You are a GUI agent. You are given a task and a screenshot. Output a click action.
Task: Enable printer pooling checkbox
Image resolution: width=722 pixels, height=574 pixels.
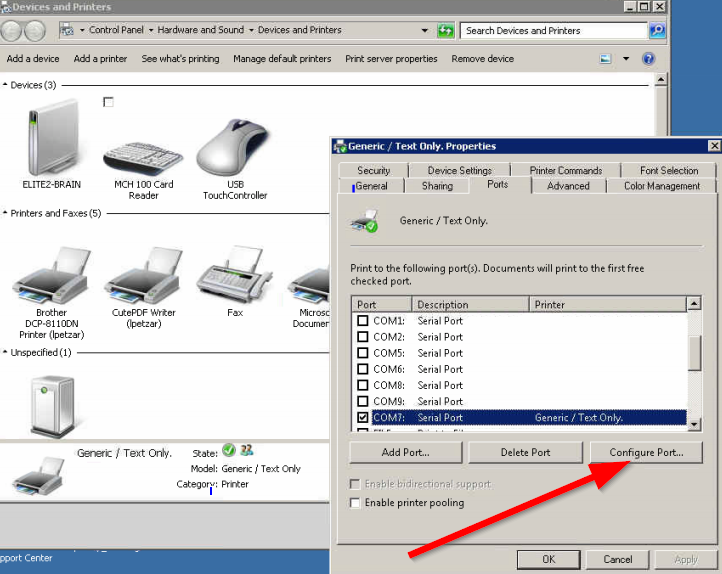click(355, 503)
